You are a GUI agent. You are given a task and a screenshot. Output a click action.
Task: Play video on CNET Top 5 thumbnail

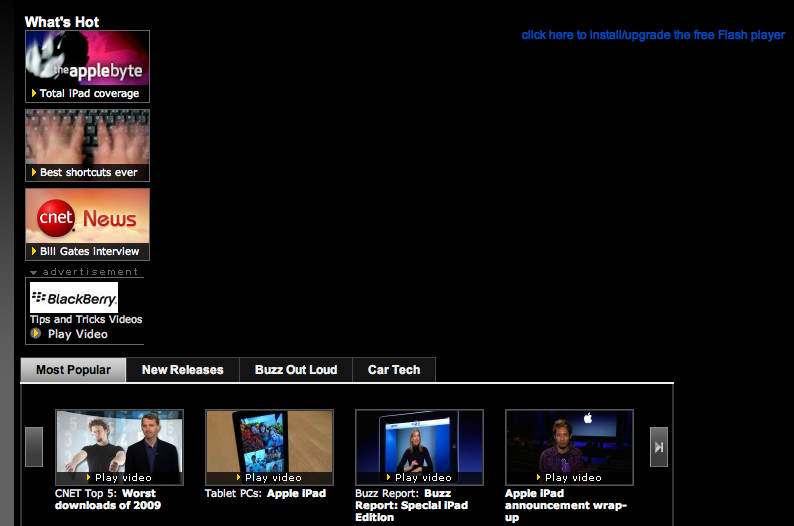tap(120, 477)
